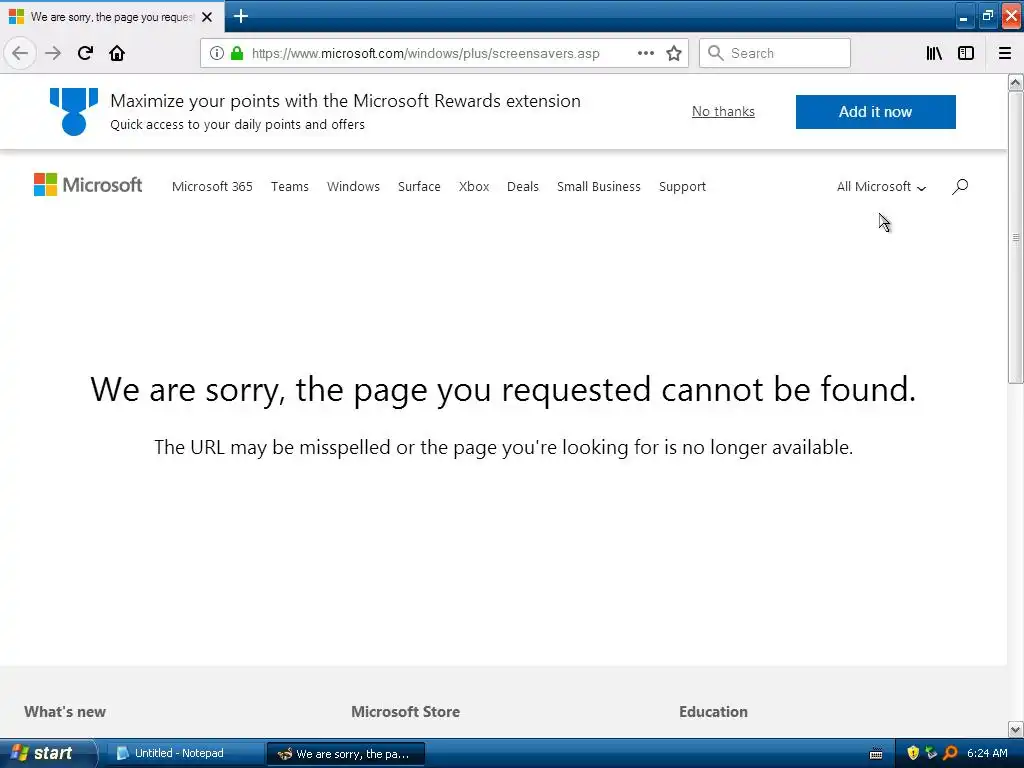Screen dimensions: 1024x768
Task: Click the forward navigation arrow
Action: pyautogui.click(x=53, y=53)
